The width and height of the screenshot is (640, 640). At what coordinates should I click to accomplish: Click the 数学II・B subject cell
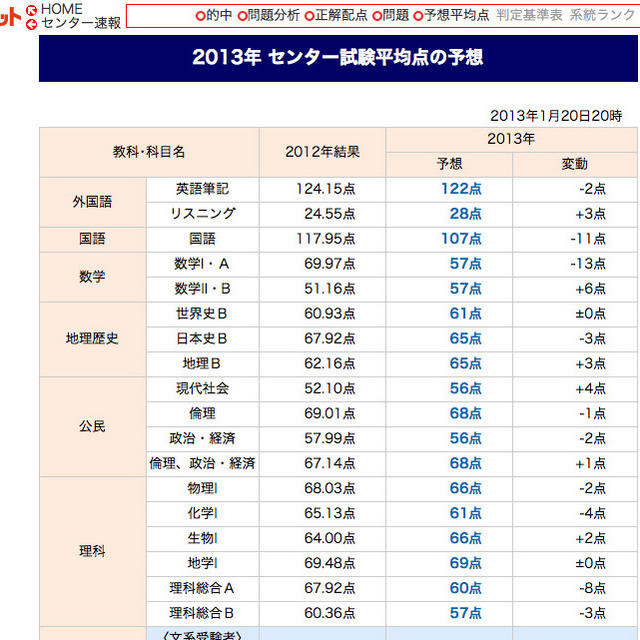pyautogui.click(x=202, y=289)
